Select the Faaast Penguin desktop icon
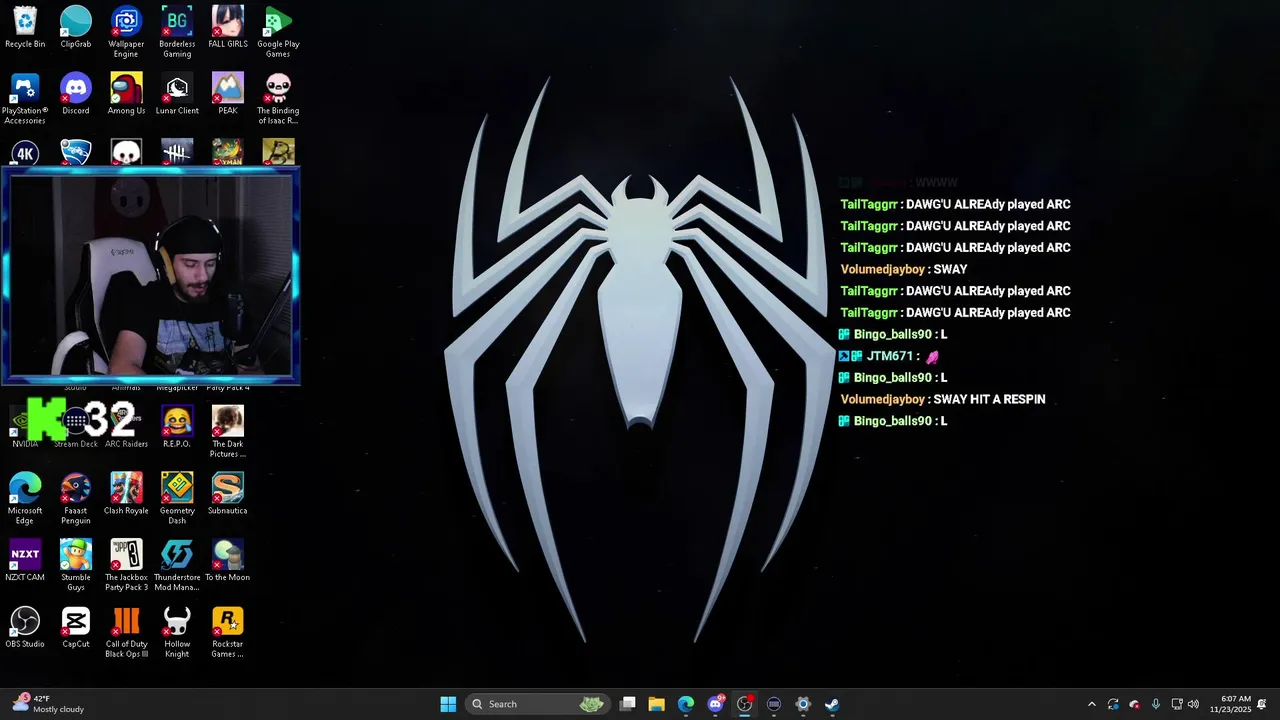This screenshot has width=1280, height=720. coord(75,499)
